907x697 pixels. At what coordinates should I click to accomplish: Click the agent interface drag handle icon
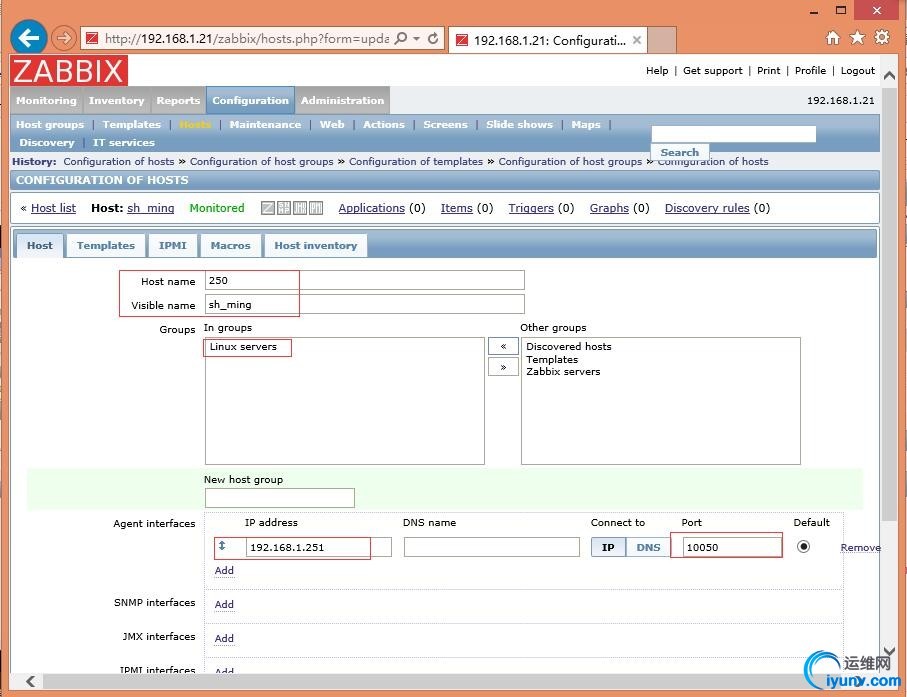222,546
